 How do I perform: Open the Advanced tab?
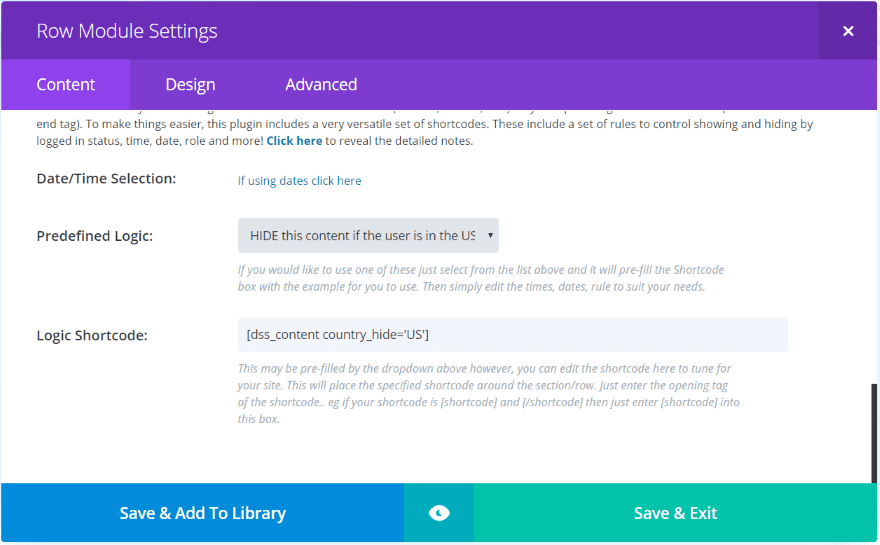coord(321,85)
